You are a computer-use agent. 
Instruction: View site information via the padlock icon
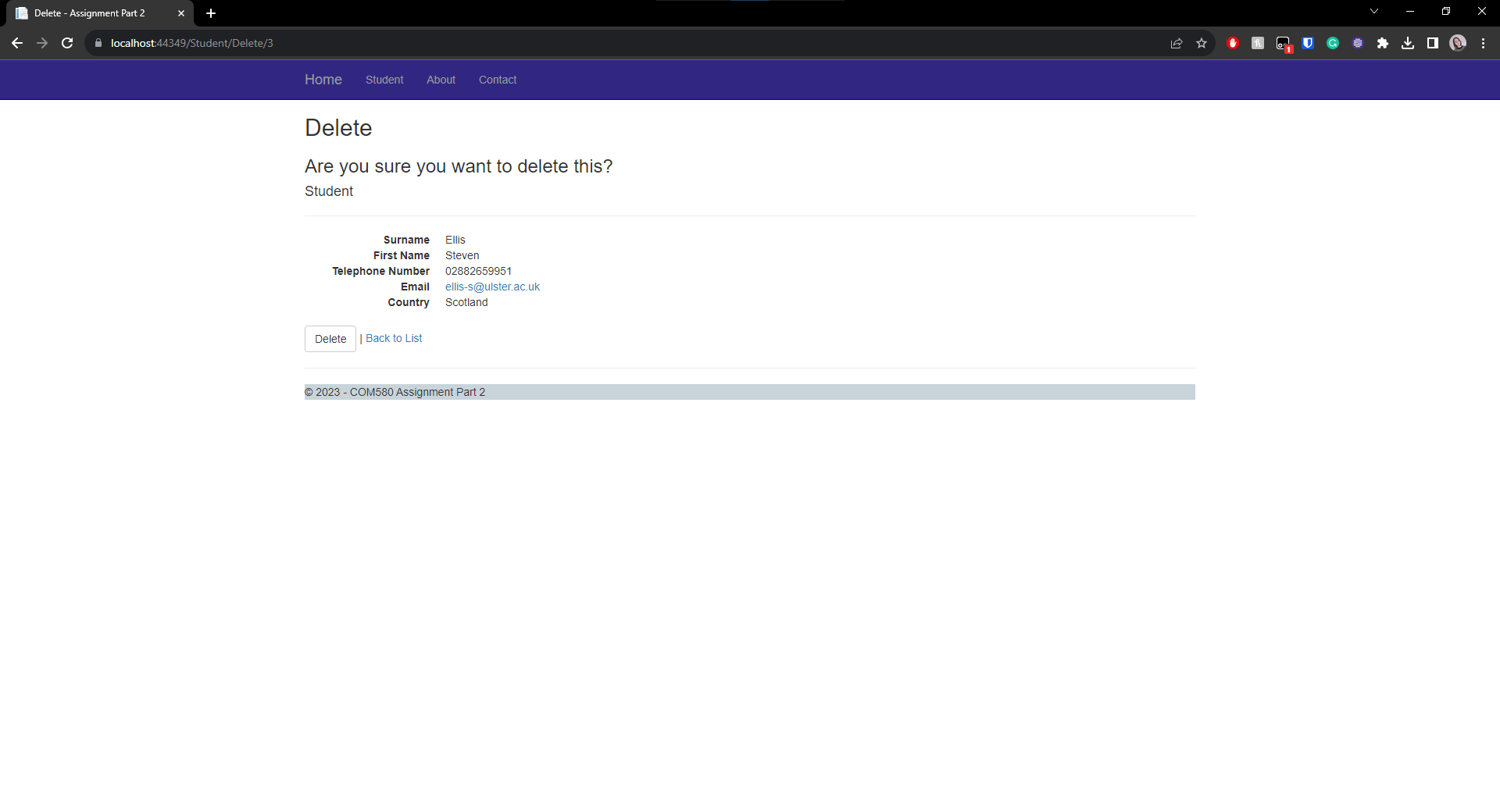click(x=98, y=43)
